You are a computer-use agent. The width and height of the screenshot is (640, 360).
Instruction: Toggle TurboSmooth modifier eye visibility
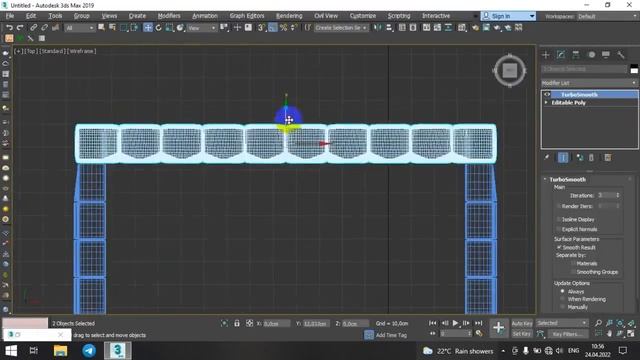[x=547, y=94]
